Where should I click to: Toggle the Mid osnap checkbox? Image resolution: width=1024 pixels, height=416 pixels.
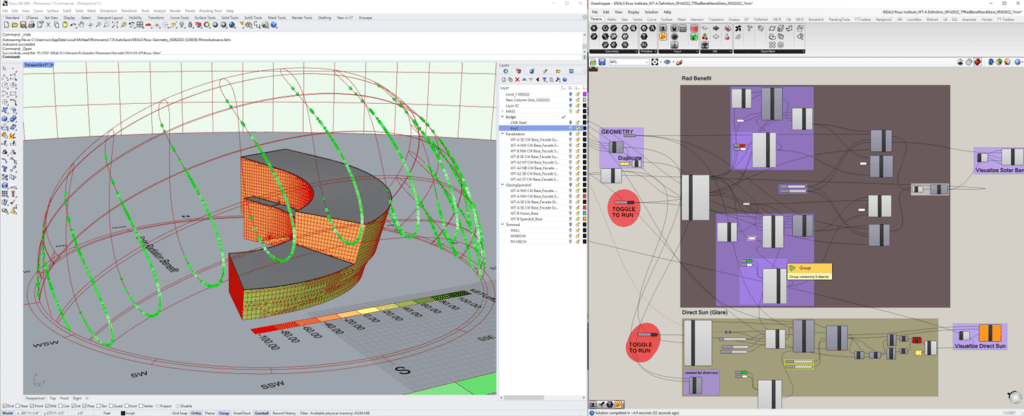[x=47, y=406]
